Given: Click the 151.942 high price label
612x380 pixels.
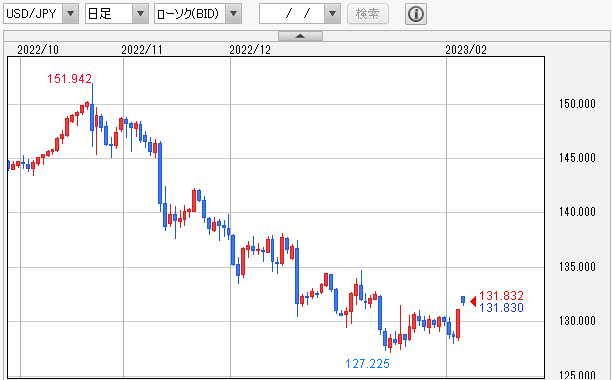Looking at the screenshot, I should (69, 79).
